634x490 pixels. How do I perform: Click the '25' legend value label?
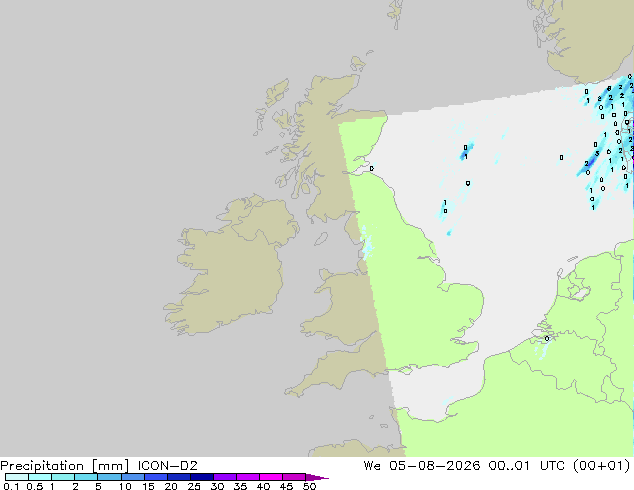194,486
